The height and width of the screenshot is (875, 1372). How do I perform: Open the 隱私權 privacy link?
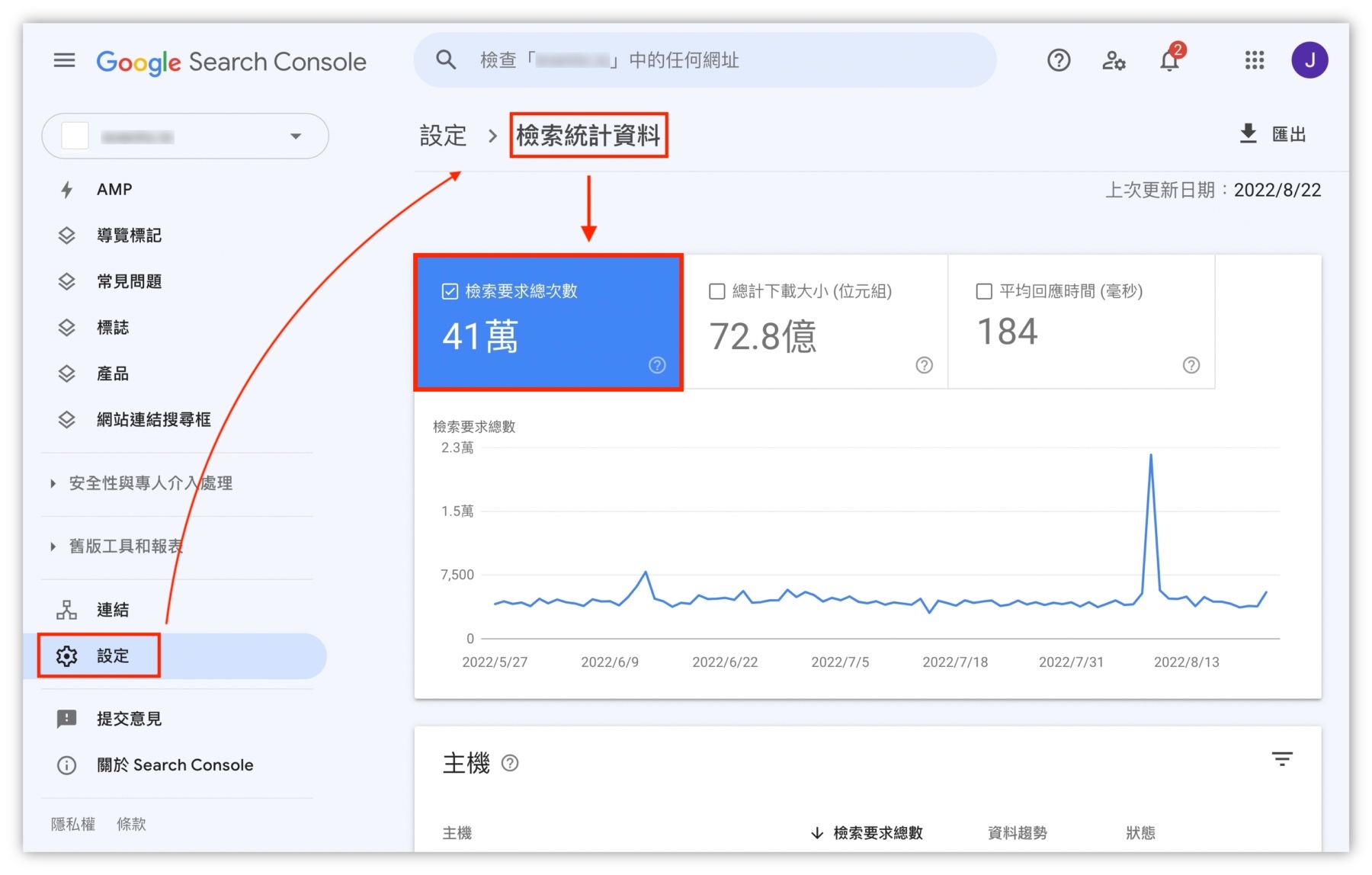pos(72,823)
